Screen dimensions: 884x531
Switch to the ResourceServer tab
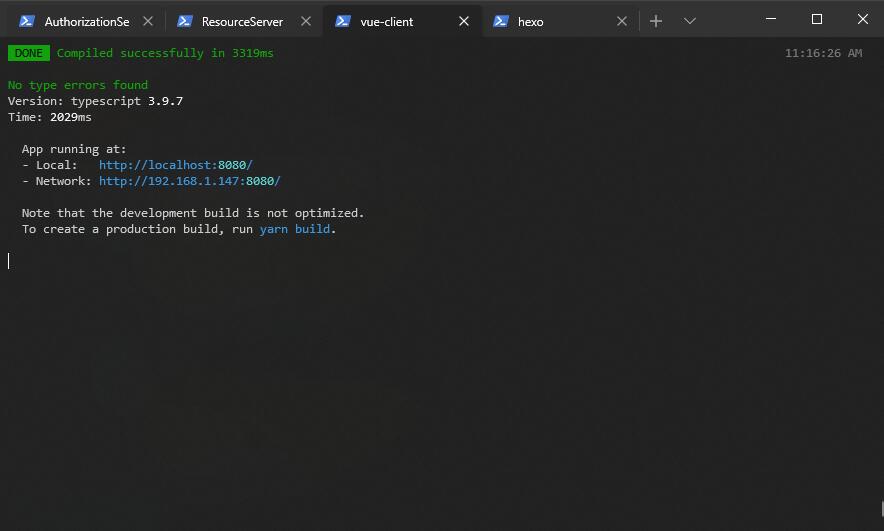point(244,21)
